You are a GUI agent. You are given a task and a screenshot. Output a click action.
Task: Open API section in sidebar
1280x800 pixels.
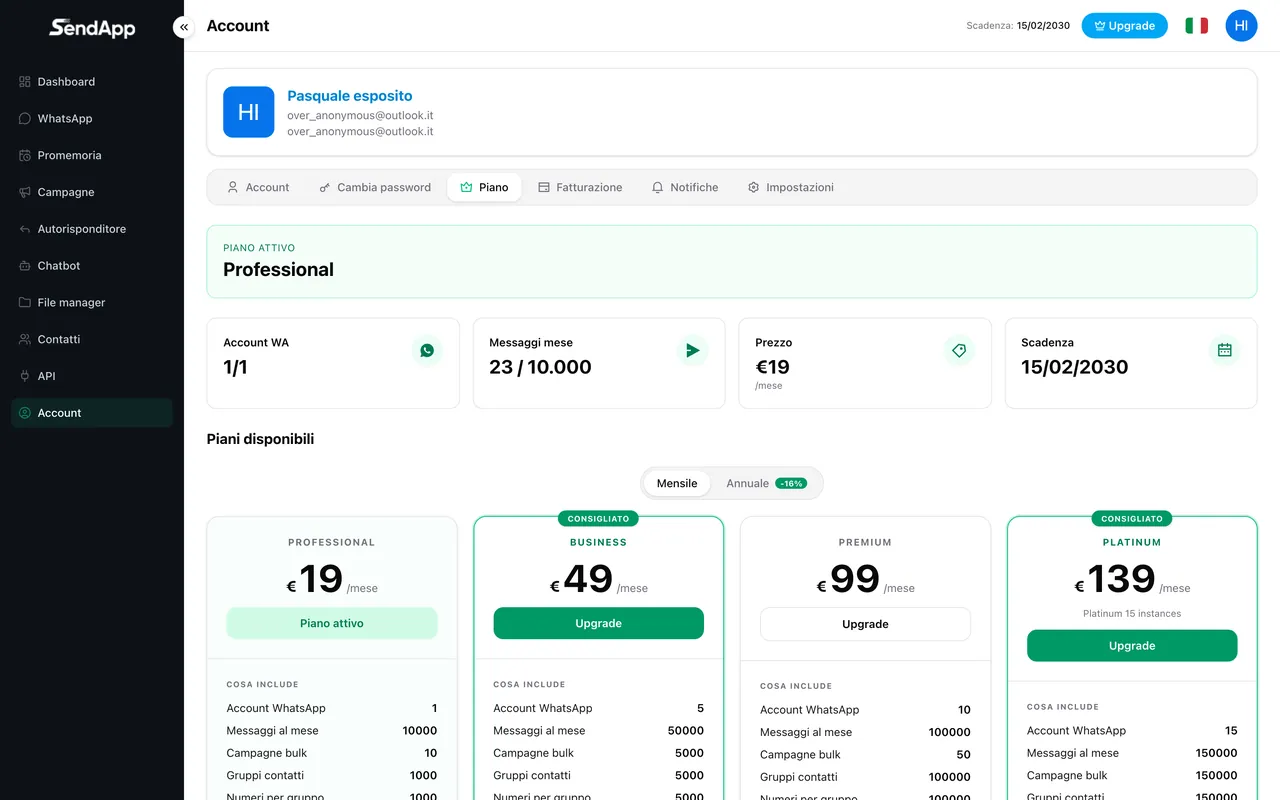[92, 376]
